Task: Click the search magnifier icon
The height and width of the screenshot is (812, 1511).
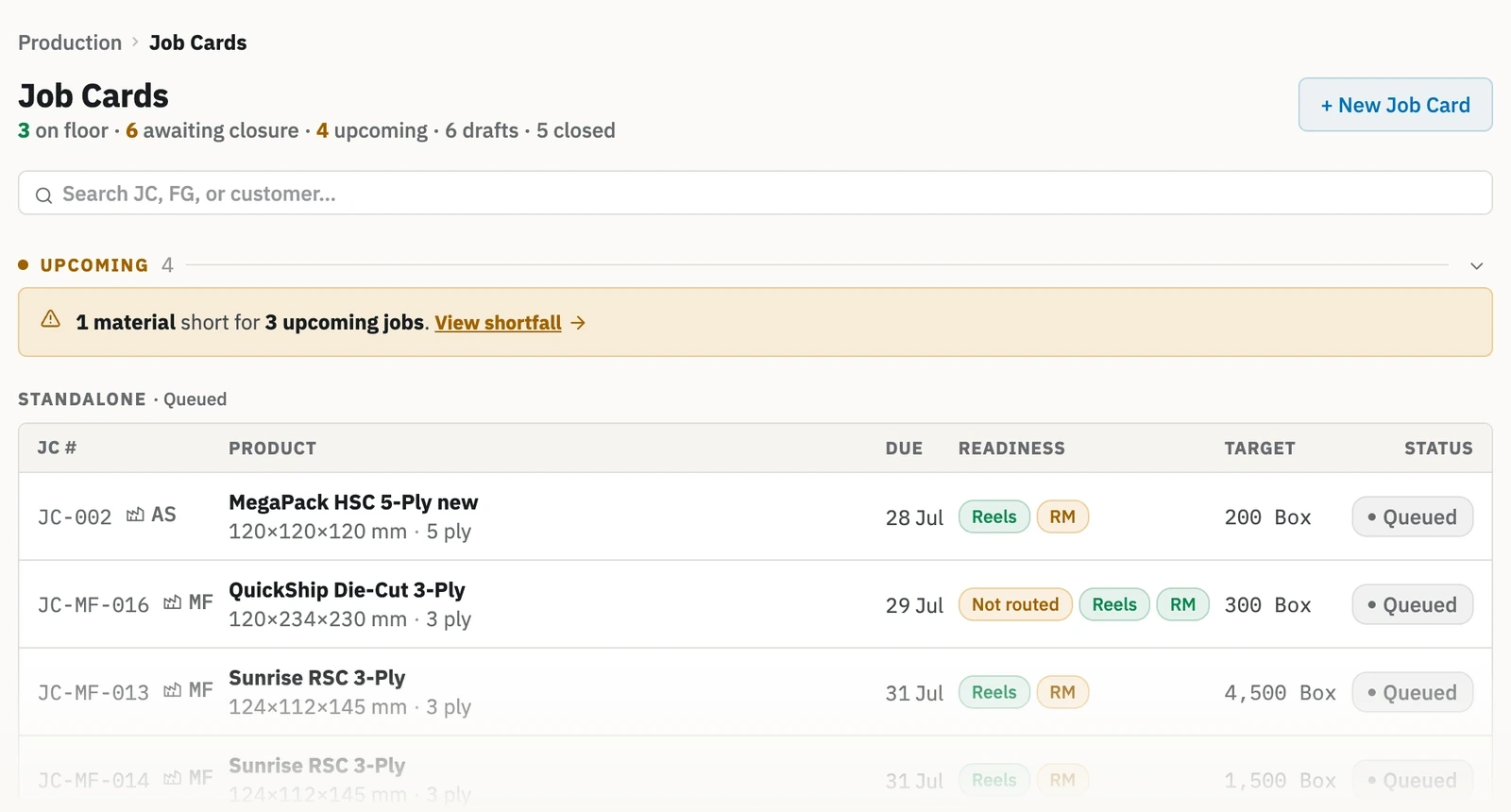Action: click(x=43, y=195)
